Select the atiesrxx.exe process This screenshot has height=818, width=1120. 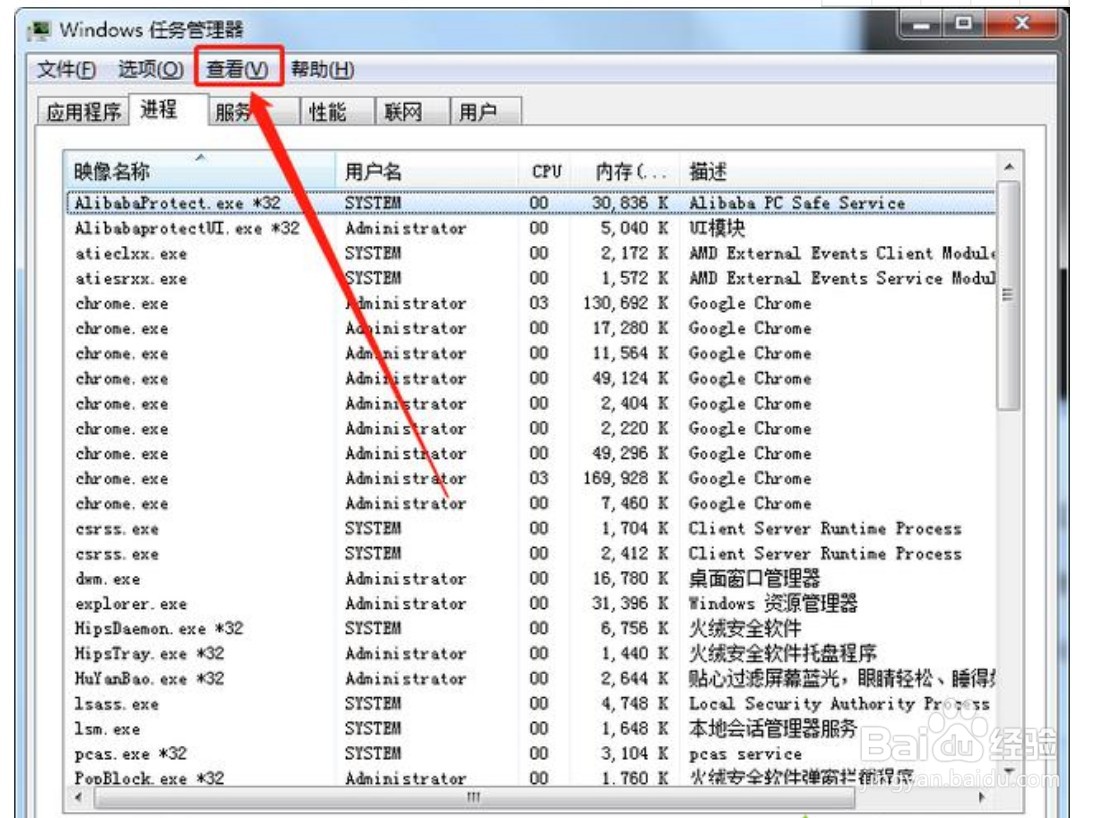pyautogui.click(x=531, y=278)
